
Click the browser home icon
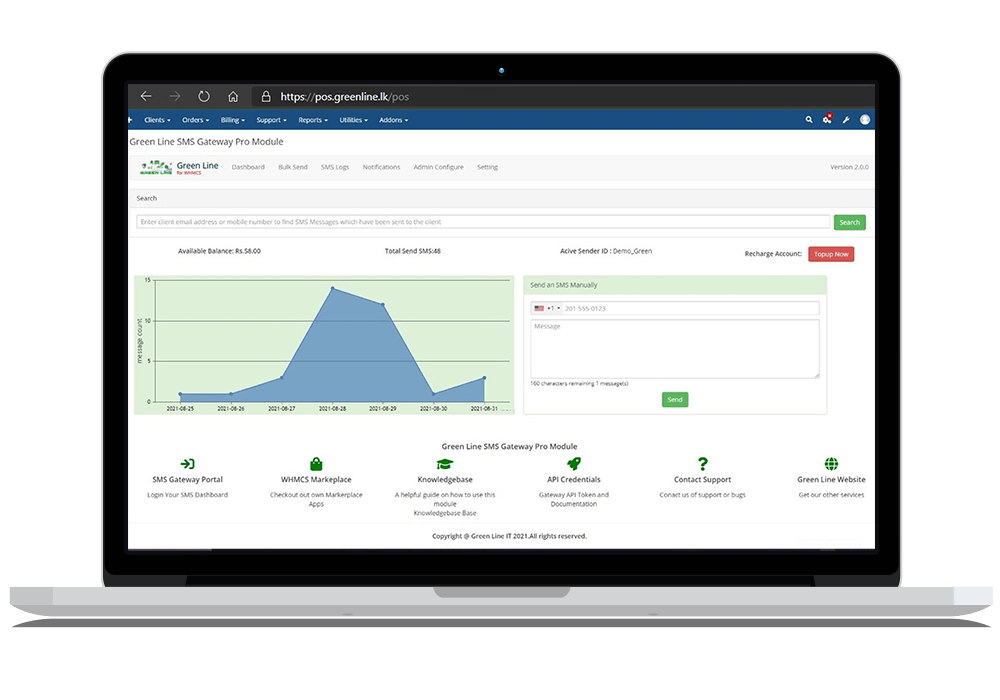(x=233, y=97)
